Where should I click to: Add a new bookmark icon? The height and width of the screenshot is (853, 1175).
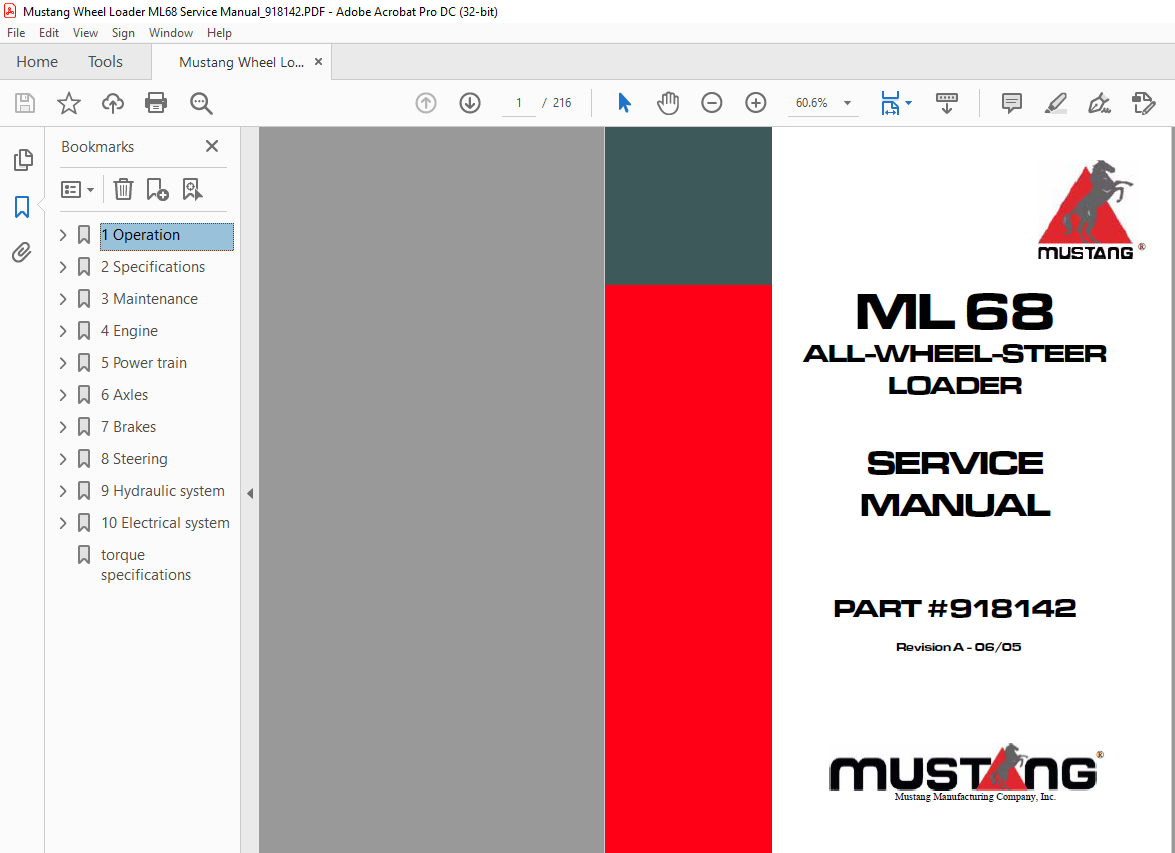[x=157, y=189]
